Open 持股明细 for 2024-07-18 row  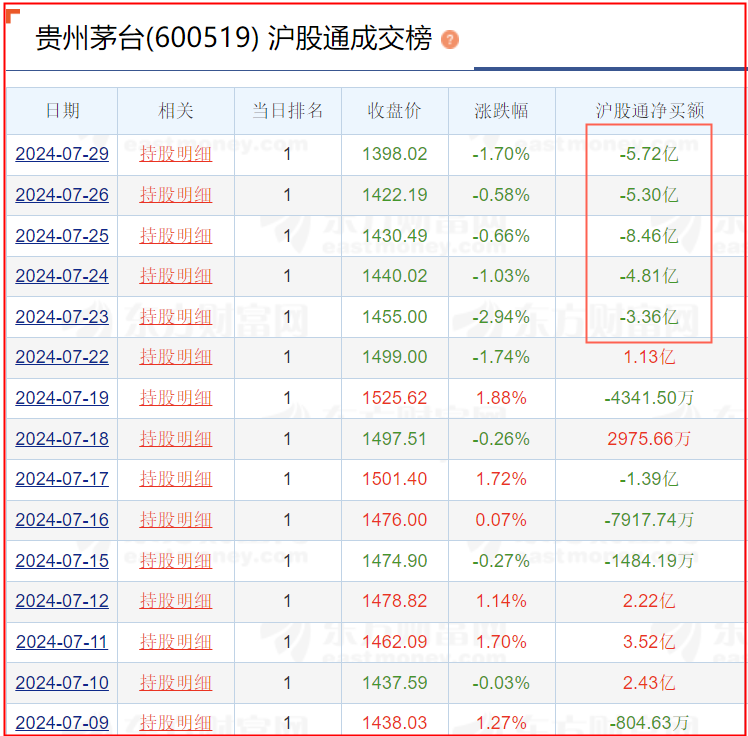[x=176, y=439]
